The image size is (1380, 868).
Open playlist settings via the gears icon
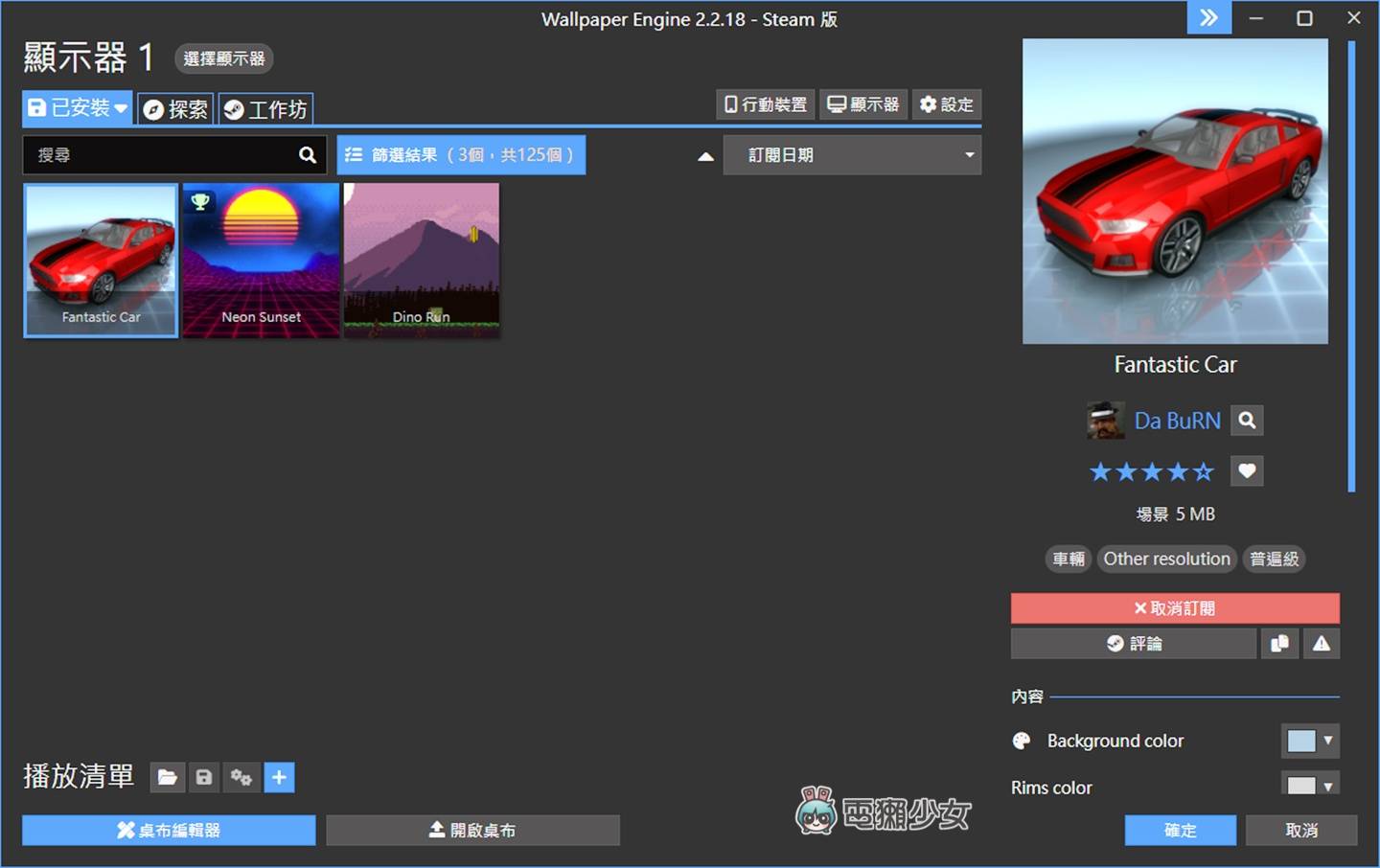click(241, 777)
